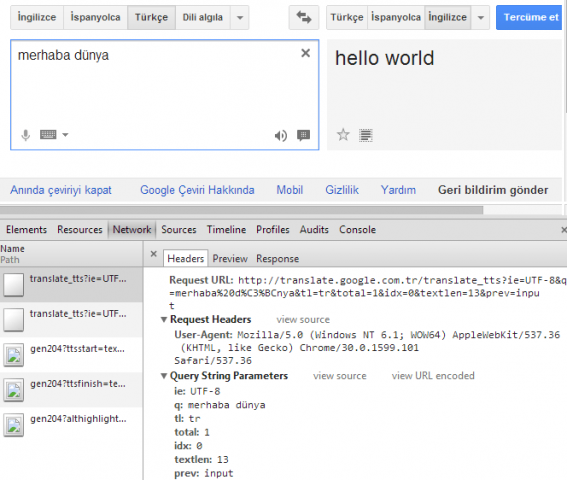
Task: Clear the source text with X
Action: pos(306,53)
